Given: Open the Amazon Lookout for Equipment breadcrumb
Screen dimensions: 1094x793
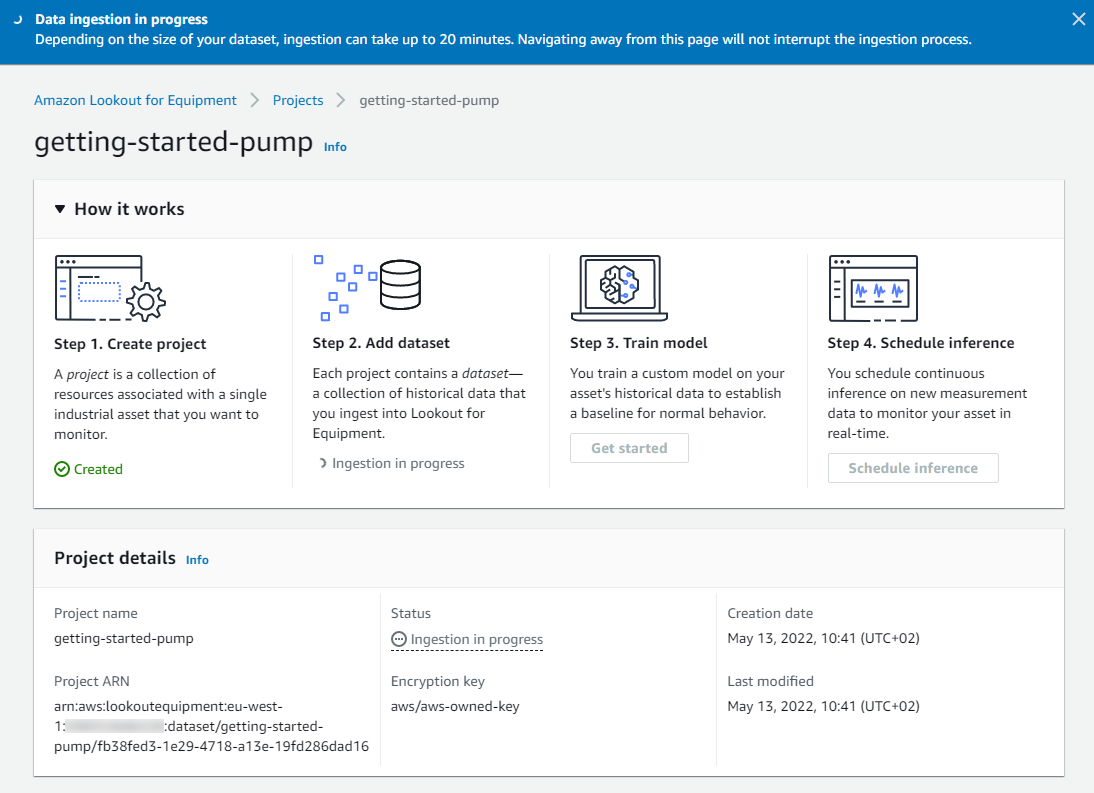Looking at the screenshot, I should [x=135, y=100].
